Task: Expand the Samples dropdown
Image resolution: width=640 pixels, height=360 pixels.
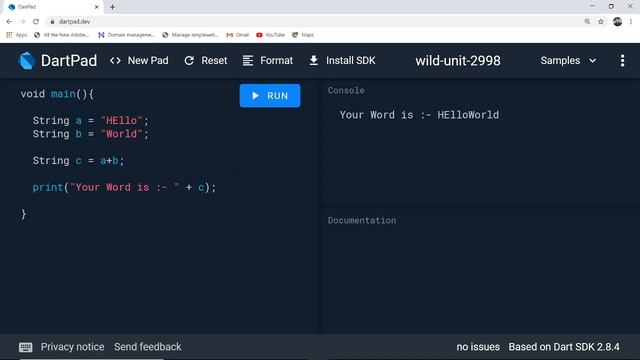Action: pos(568,60)
